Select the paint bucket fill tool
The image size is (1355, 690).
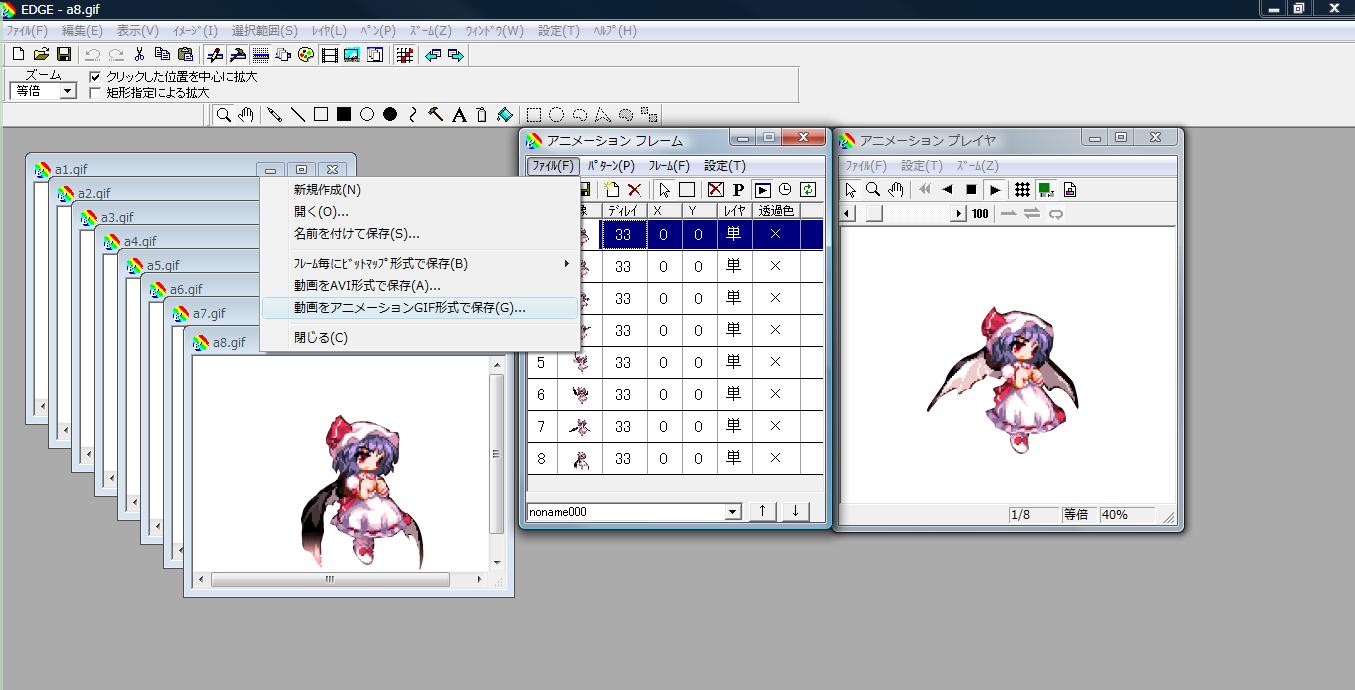(x=505, y=115)
